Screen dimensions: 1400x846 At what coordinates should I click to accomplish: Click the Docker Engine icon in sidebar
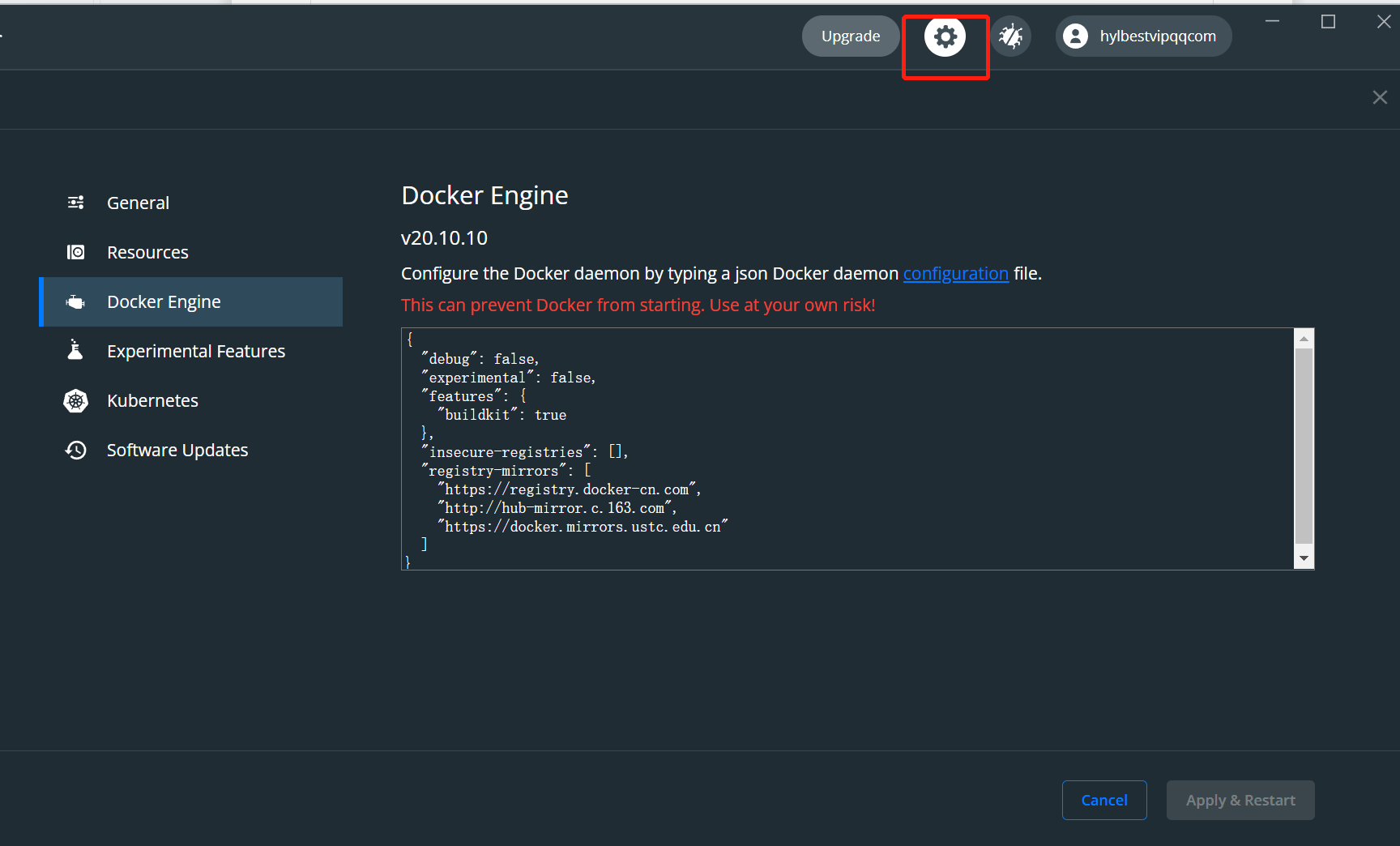pyautogui.click(x=75, y=302)
